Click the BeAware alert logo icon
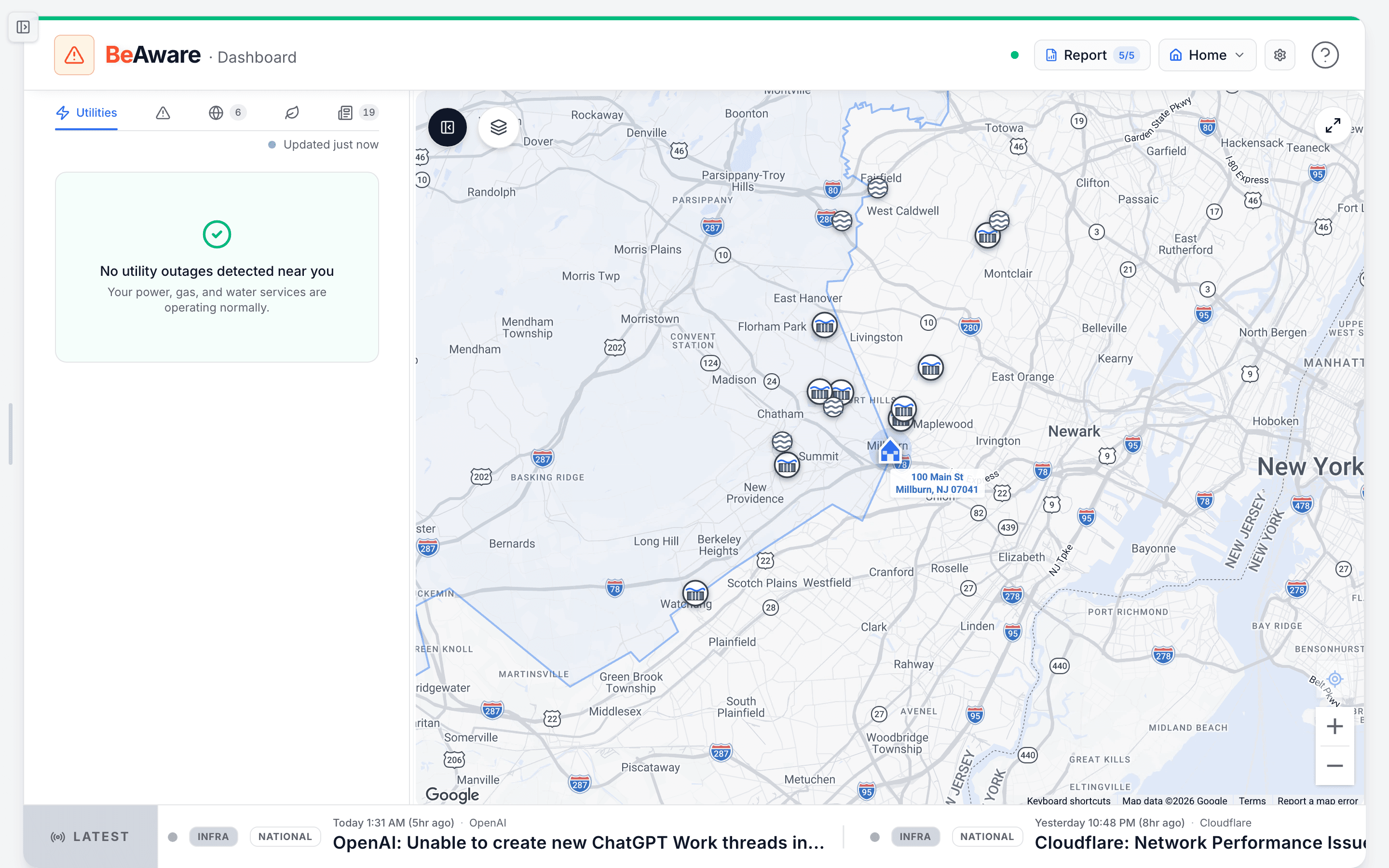 click(x=74, y=55)
